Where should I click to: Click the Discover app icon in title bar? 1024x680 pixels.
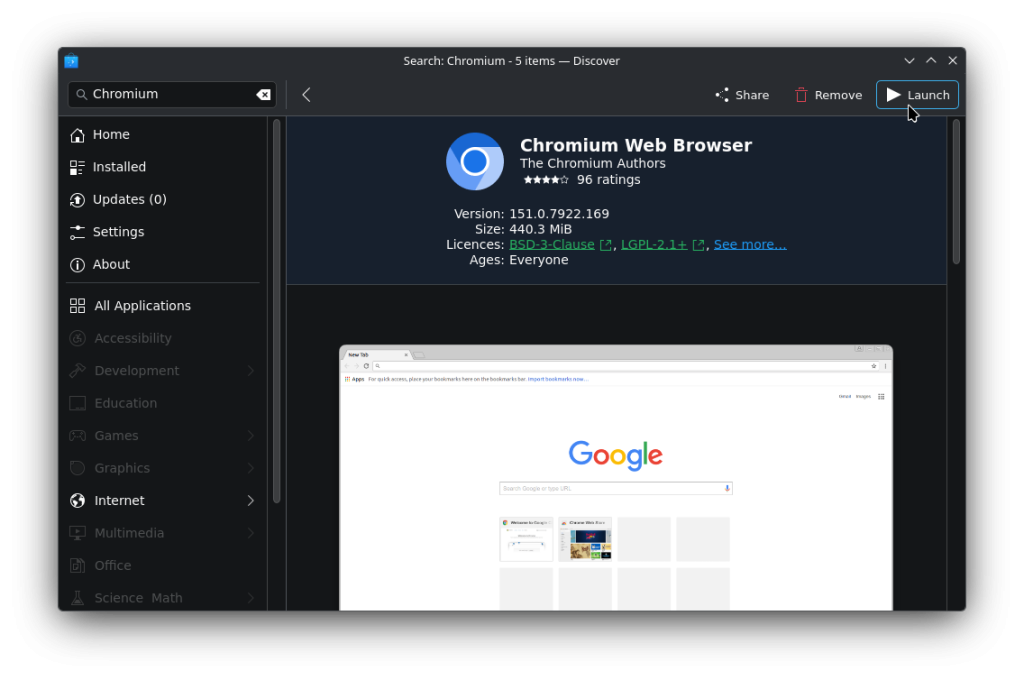click(71, 61)
